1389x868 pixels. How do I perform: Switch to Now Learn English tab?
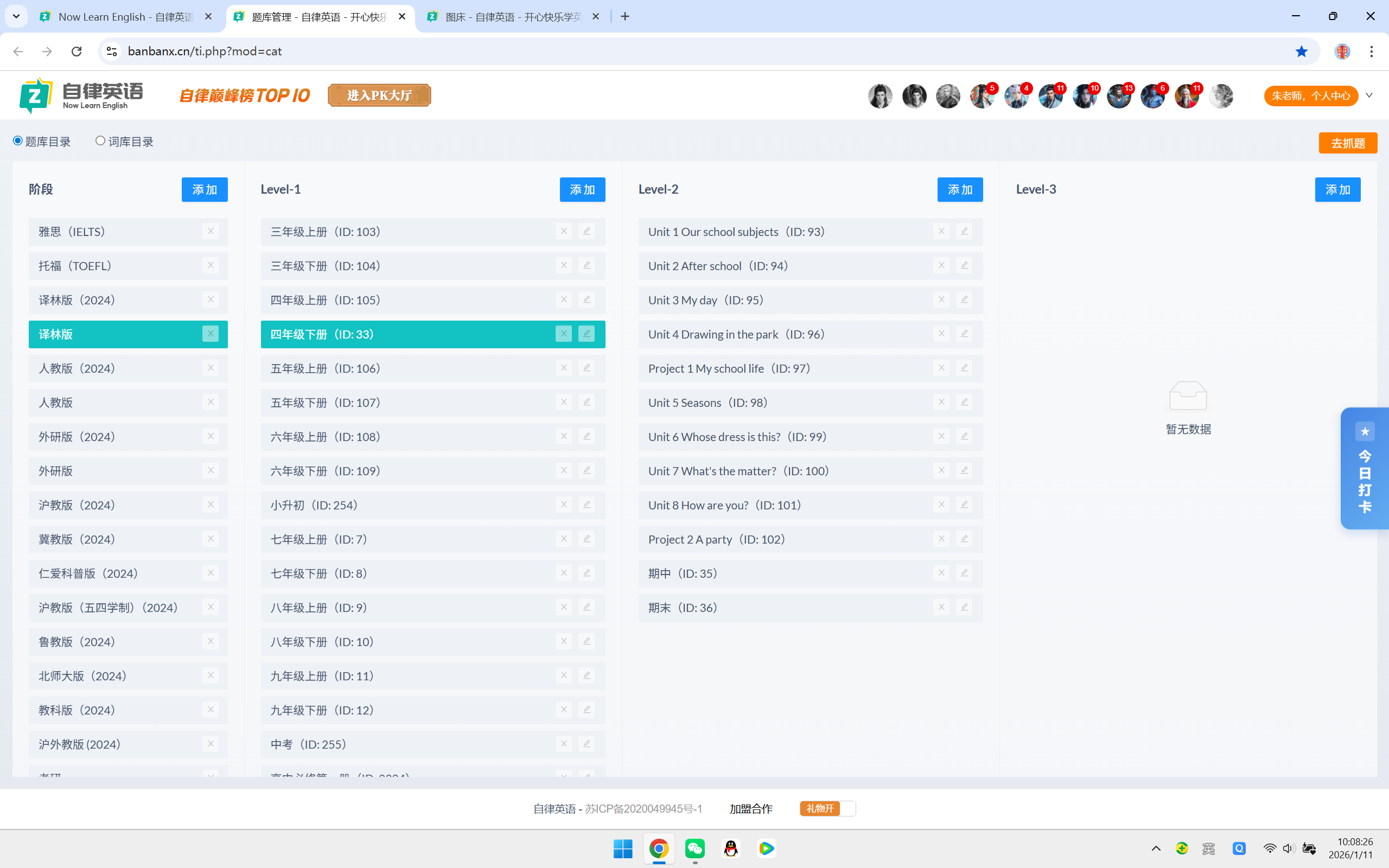125,17
